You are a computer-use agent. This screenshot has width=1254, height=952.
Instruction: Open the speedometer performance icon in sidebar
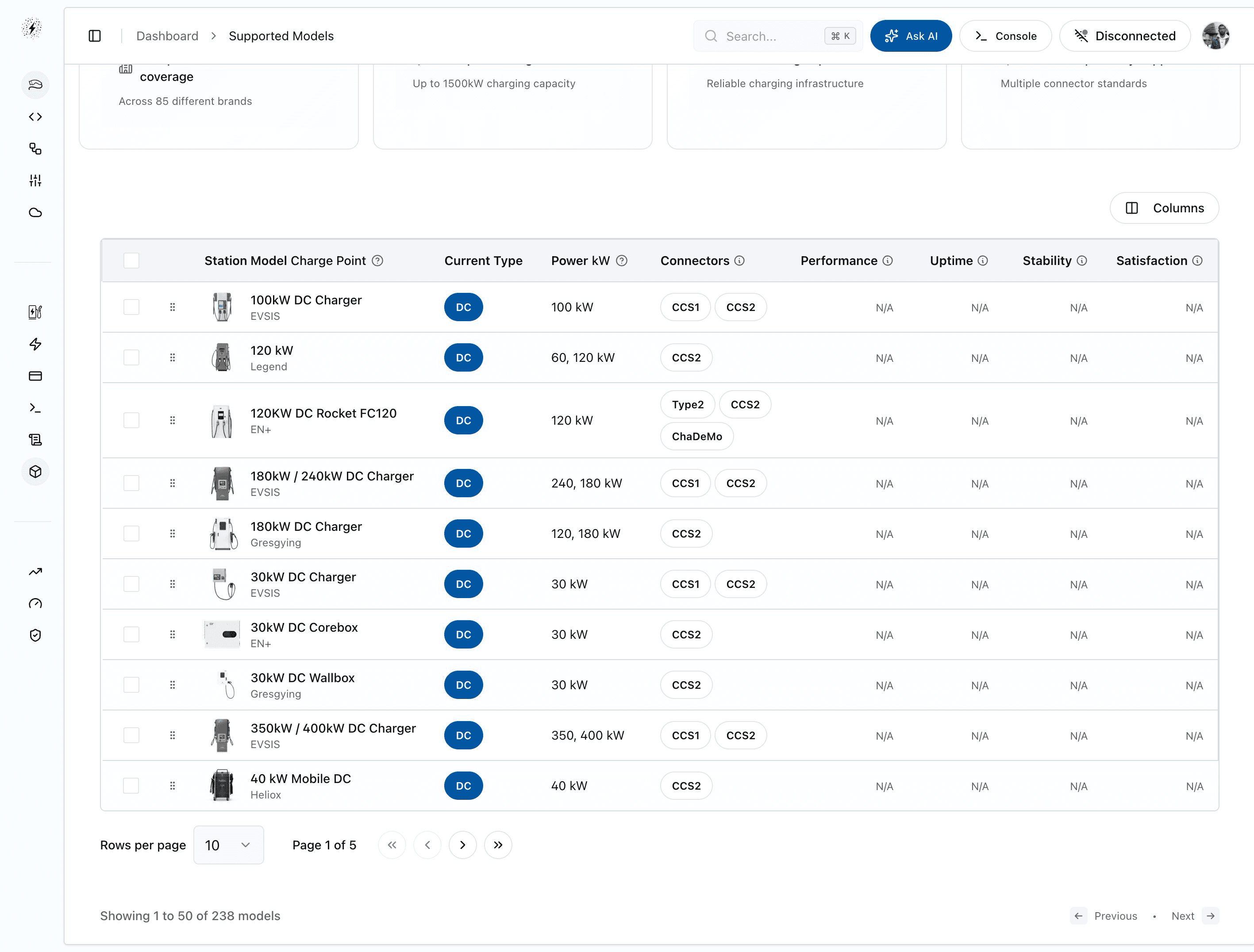[35, 603]
